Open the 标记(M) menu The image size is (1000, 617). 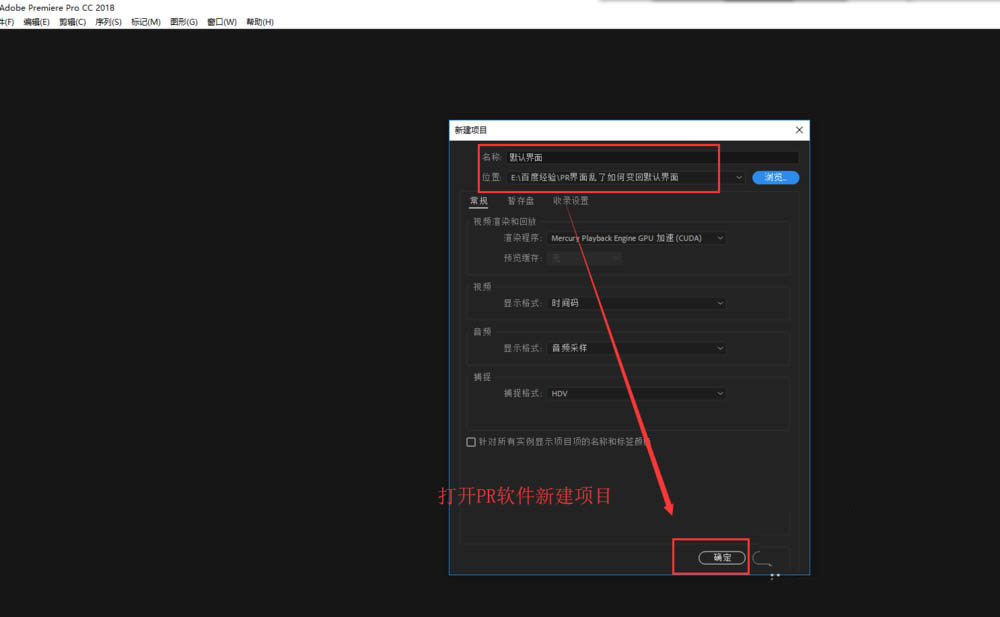pos(145,22)
